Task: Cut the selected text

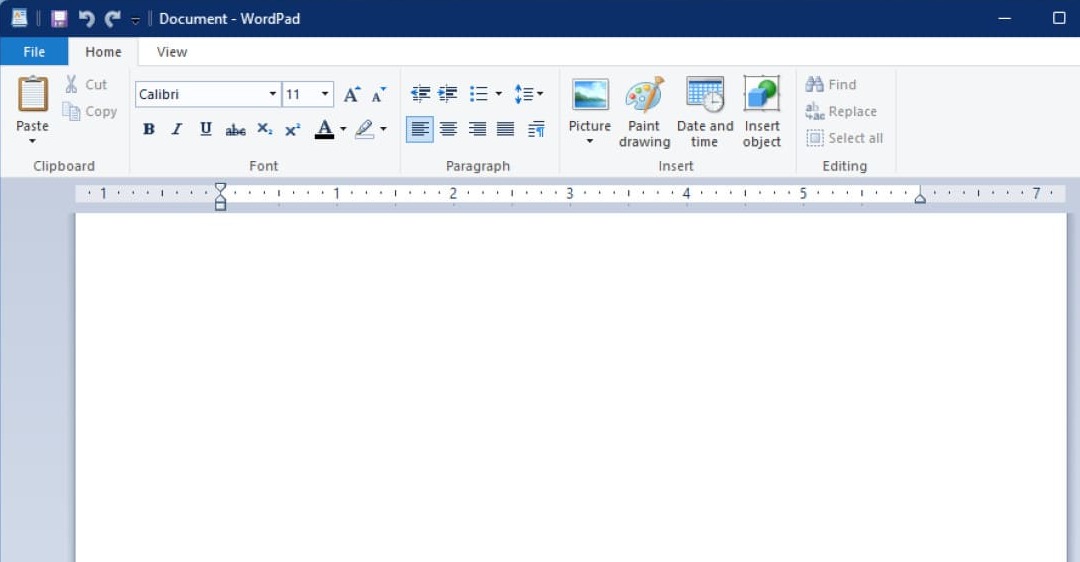Action: (86, 84)
